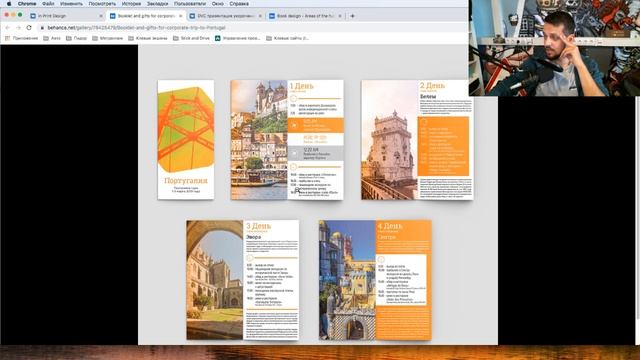Open the Stick and Drive bookmark folder
This screenshot has width=640, height=360.
point(191,38)
